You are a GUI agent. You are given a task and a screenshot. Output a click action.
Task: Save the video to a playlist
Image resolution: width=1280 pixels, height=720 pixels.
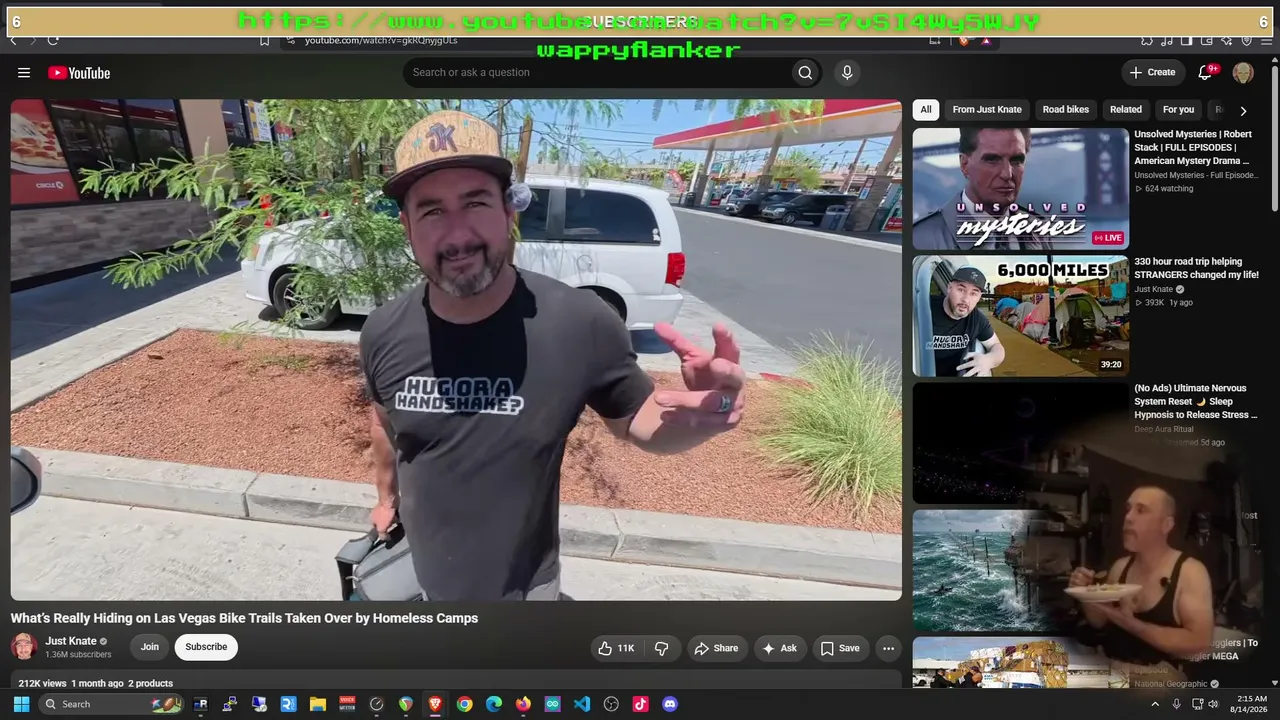point(840,648)
